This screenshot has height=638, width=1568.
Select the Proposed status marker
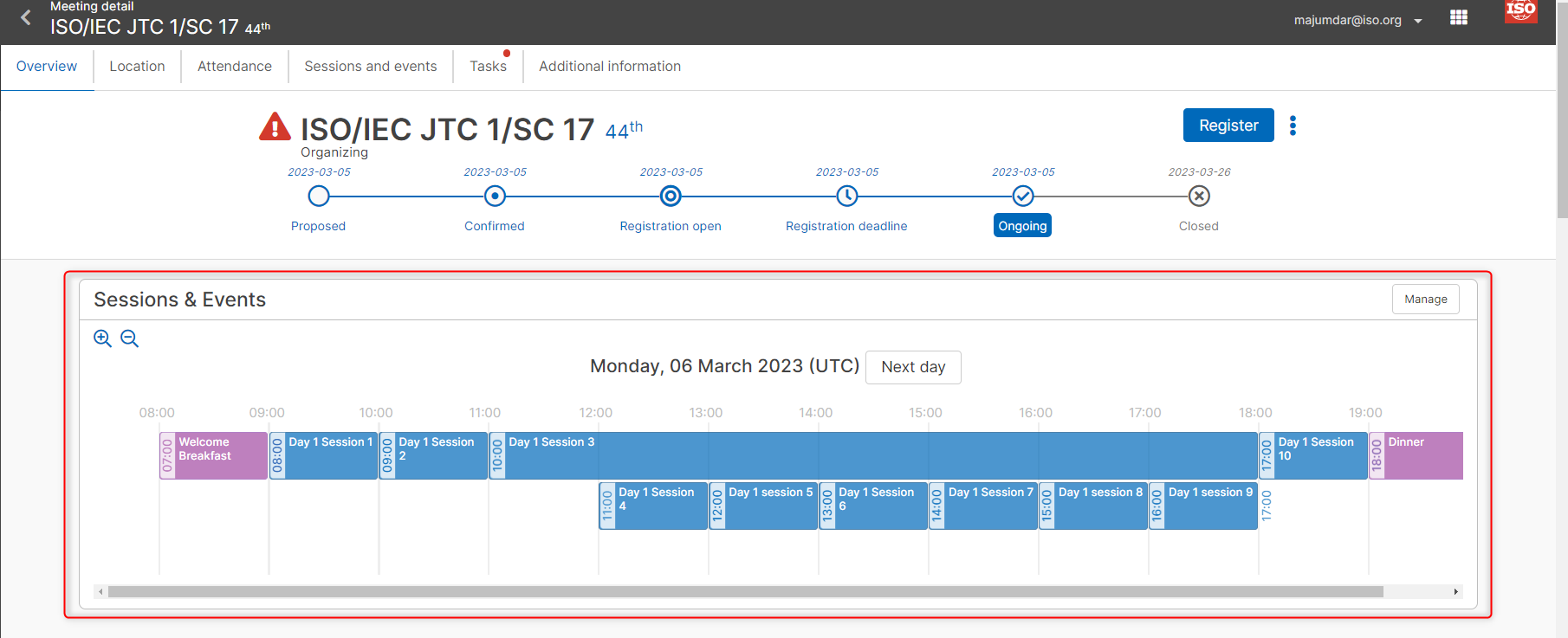pos(319,197)
